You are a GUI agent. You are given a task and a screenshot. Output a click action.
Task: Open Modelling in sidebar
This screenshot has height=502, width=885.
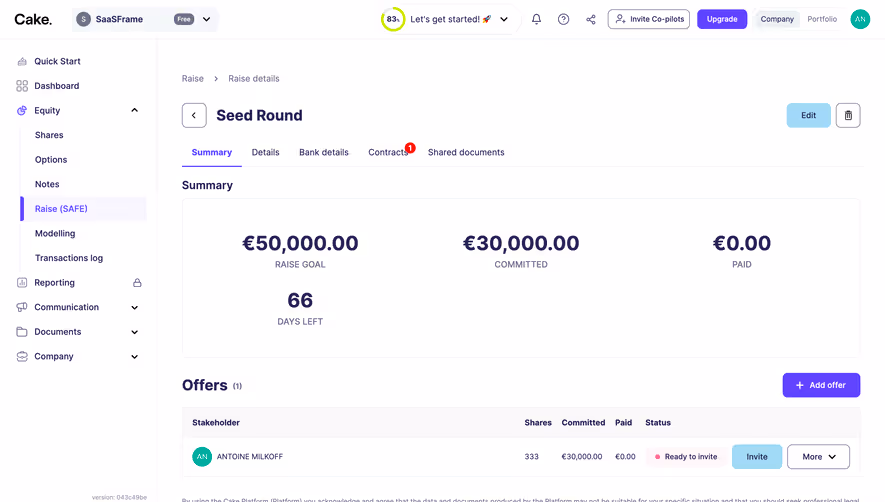click(x=55, y=233)
